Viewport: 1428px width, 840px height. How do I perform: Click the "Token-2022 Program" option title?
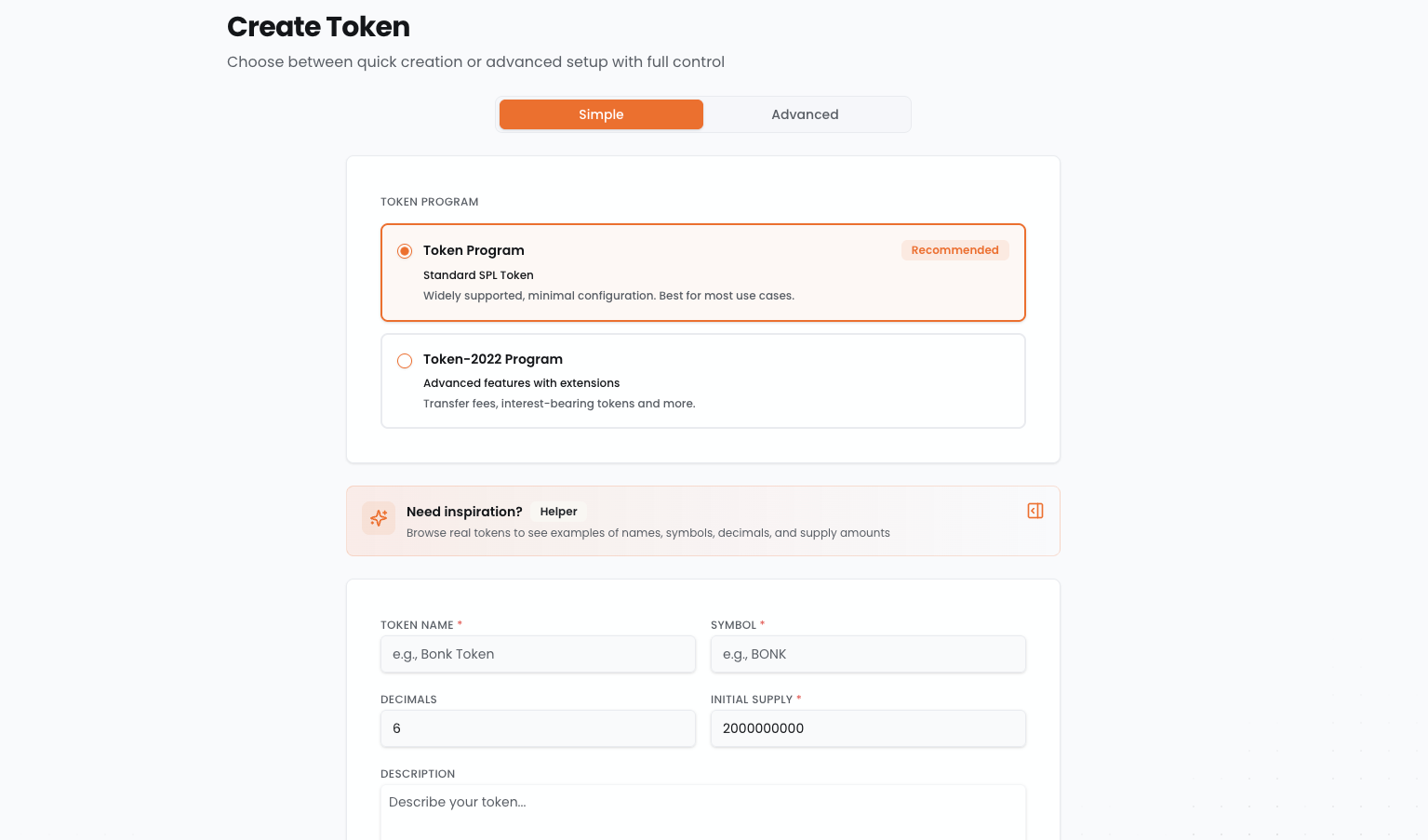(x=493, y=359)
